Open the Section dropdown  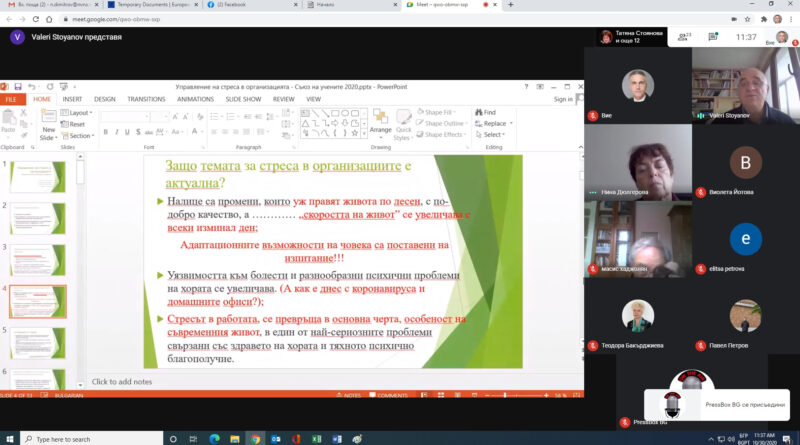[x=78, y=136]
